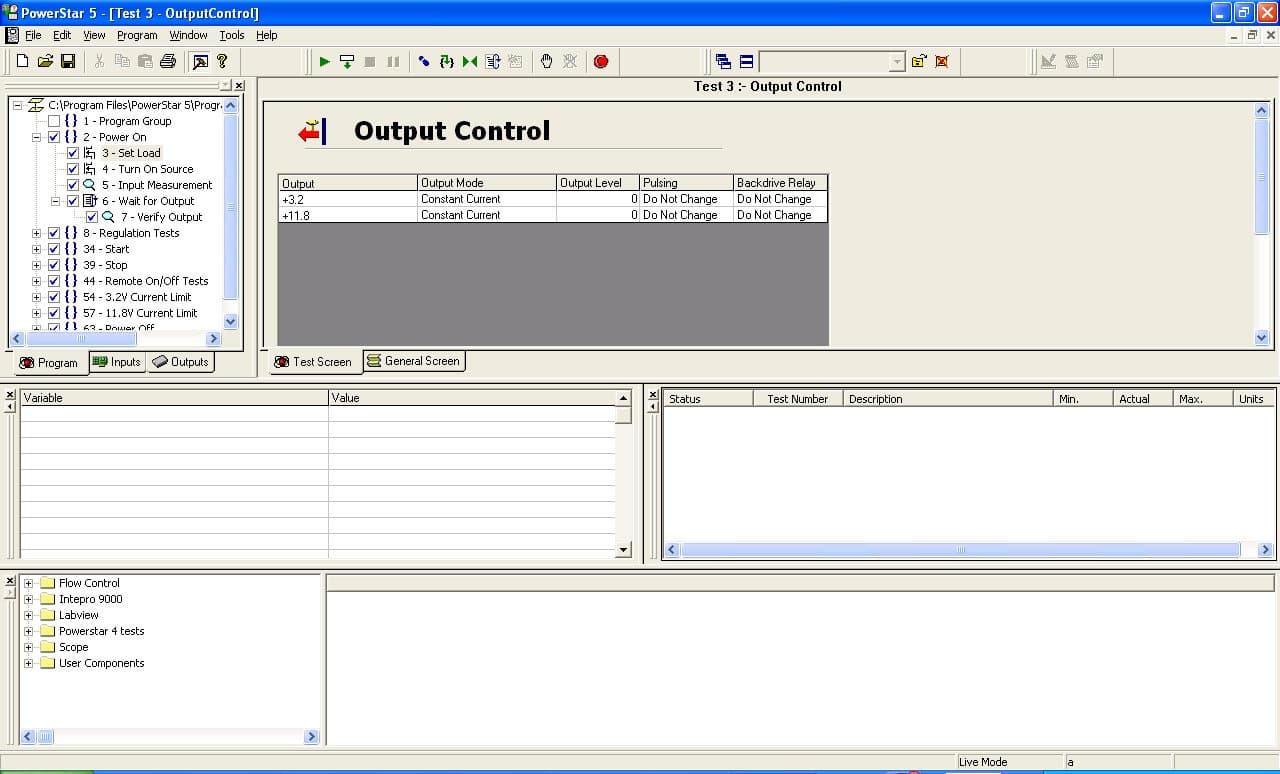Click the Wait for Output list icon
This screenshot has width=1280, height=774.
click(x=90, y=201)
